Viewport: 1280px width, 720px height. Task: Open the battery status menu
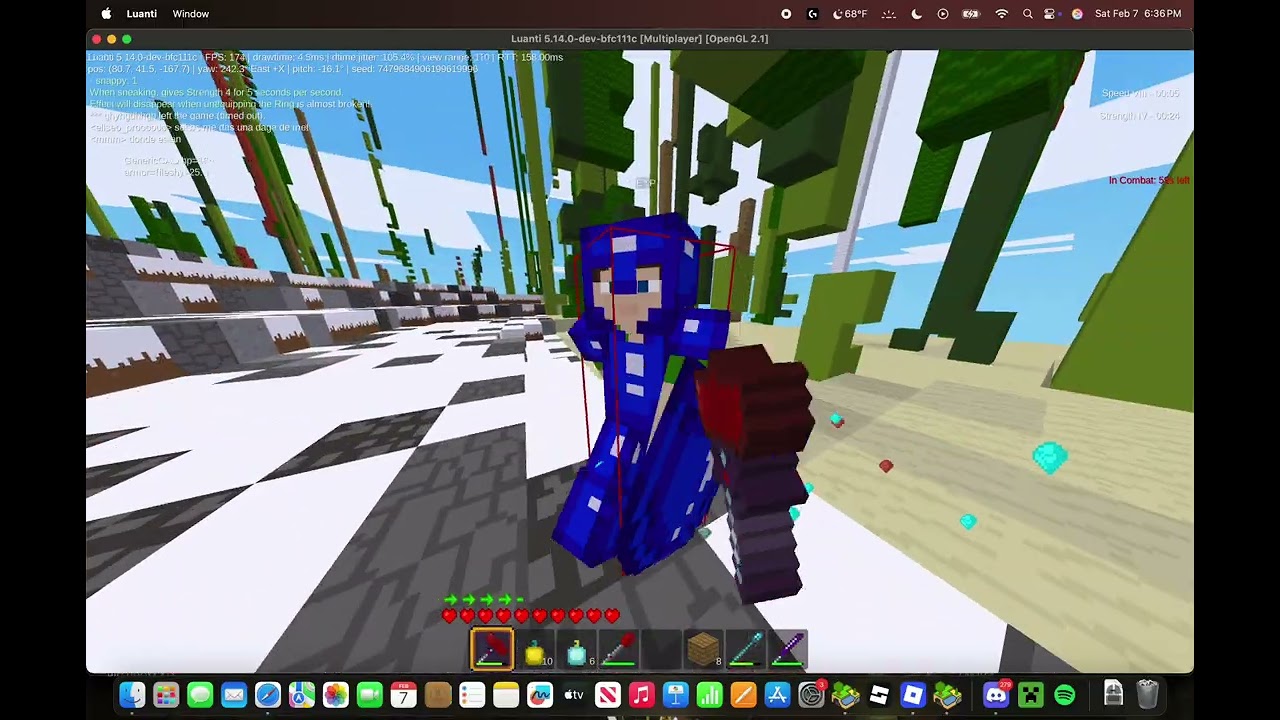[x=971, y=14]
